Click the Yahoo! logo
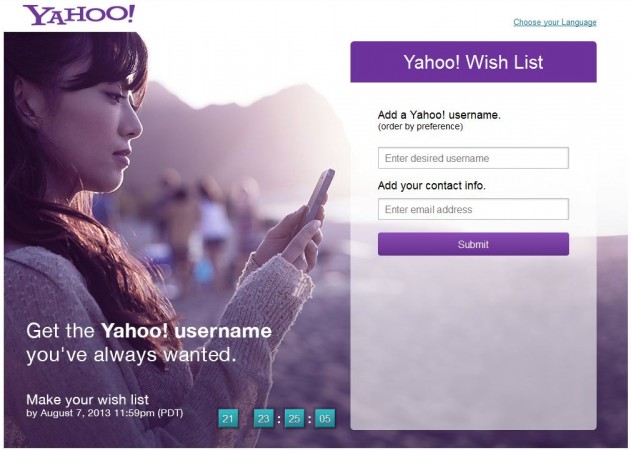The height and width of the screenshot is (450, 631). pyautogui.click(x=79, y=15)
